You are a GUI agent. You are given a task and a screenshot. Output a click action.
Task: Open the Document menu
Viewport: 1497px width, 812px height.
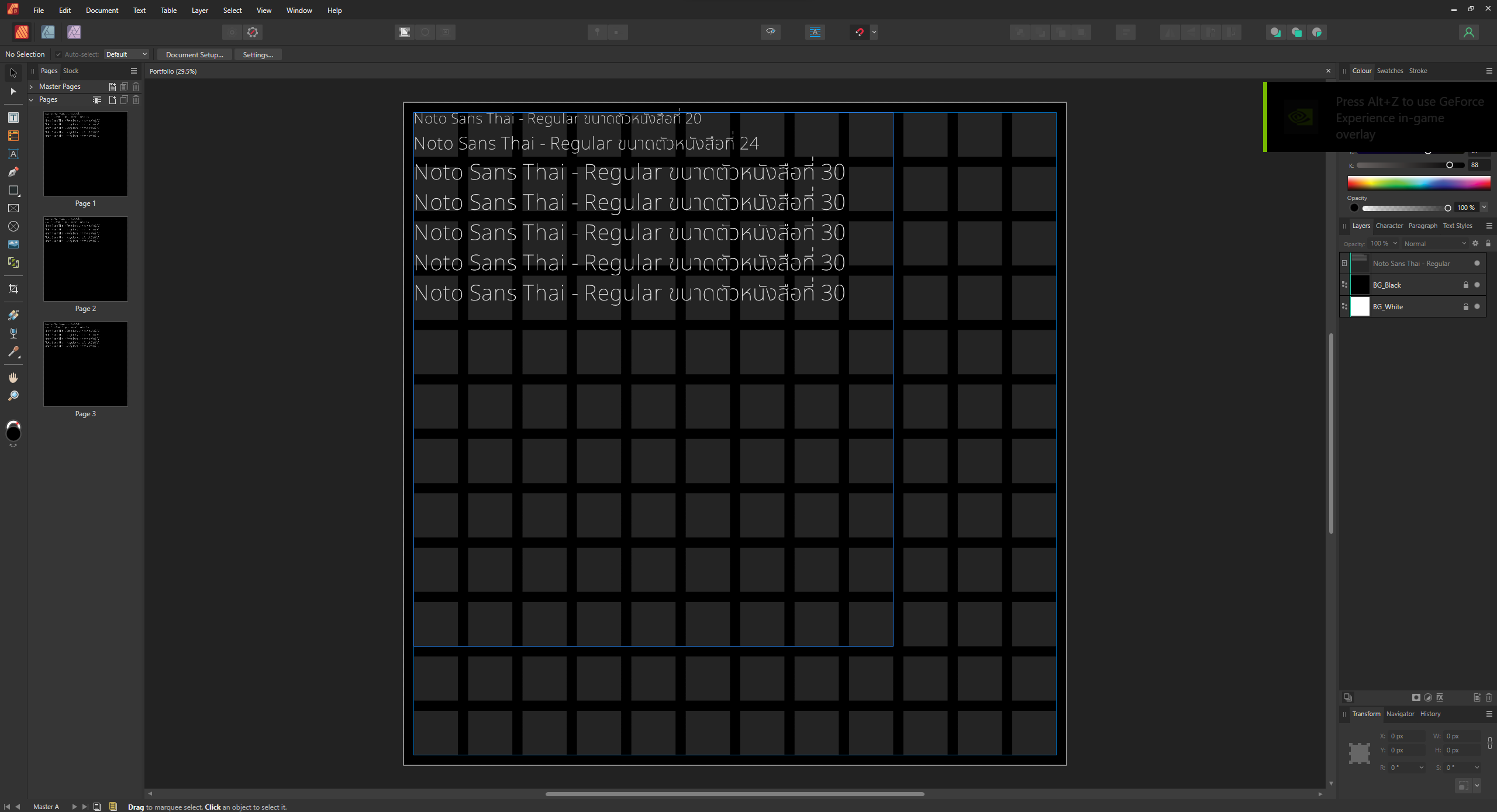102,11
